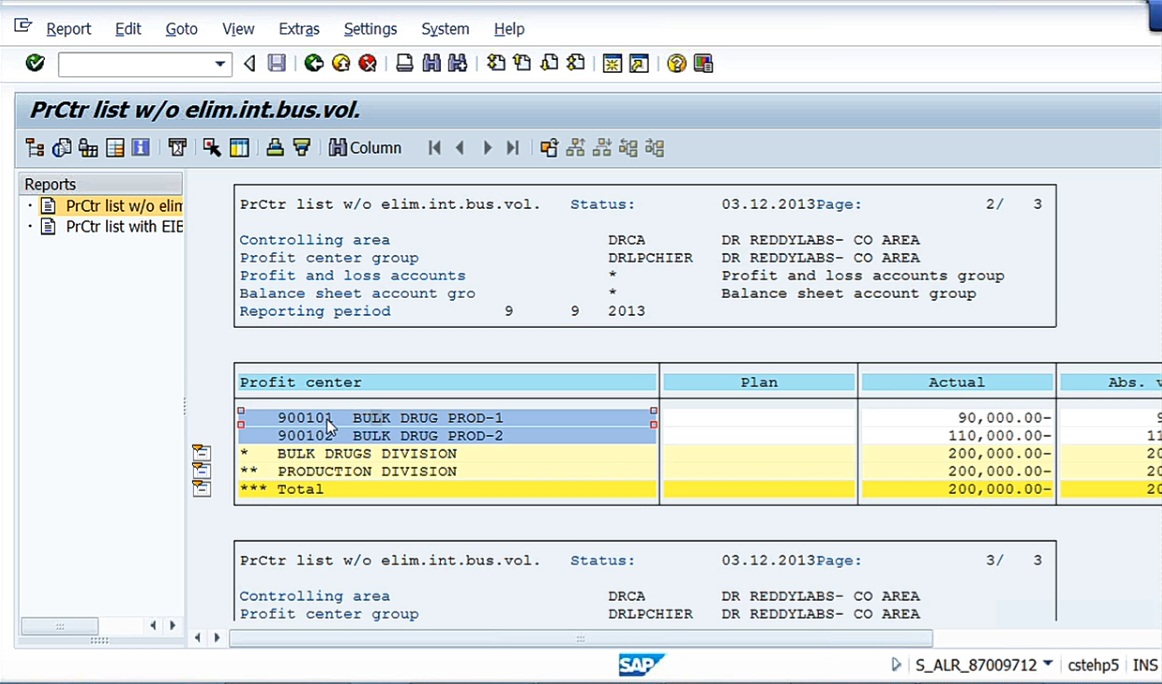Open the SAP window menu icon beside Report
The image size is (1162, 684).
pos(23,27)
